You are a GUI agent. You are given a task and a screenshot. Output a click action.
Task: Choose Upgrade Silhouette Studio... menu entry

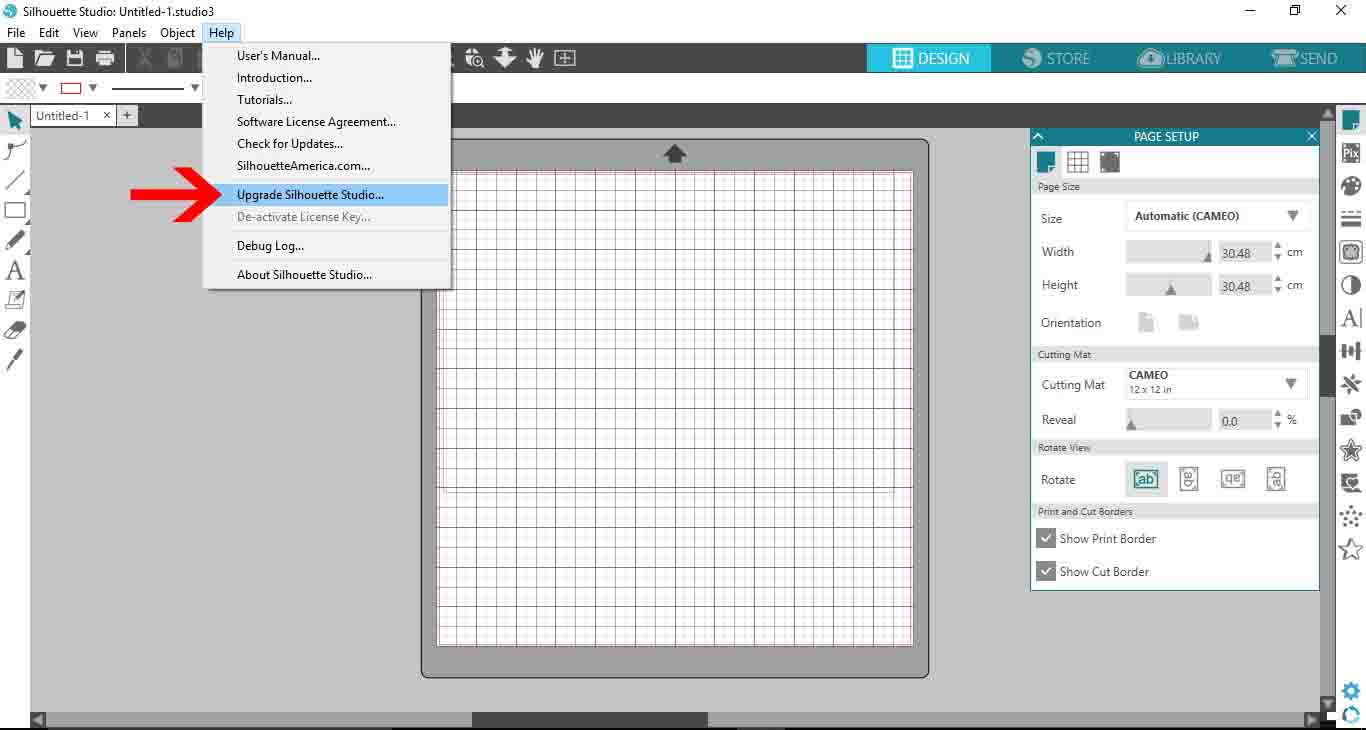pos(326,195)
